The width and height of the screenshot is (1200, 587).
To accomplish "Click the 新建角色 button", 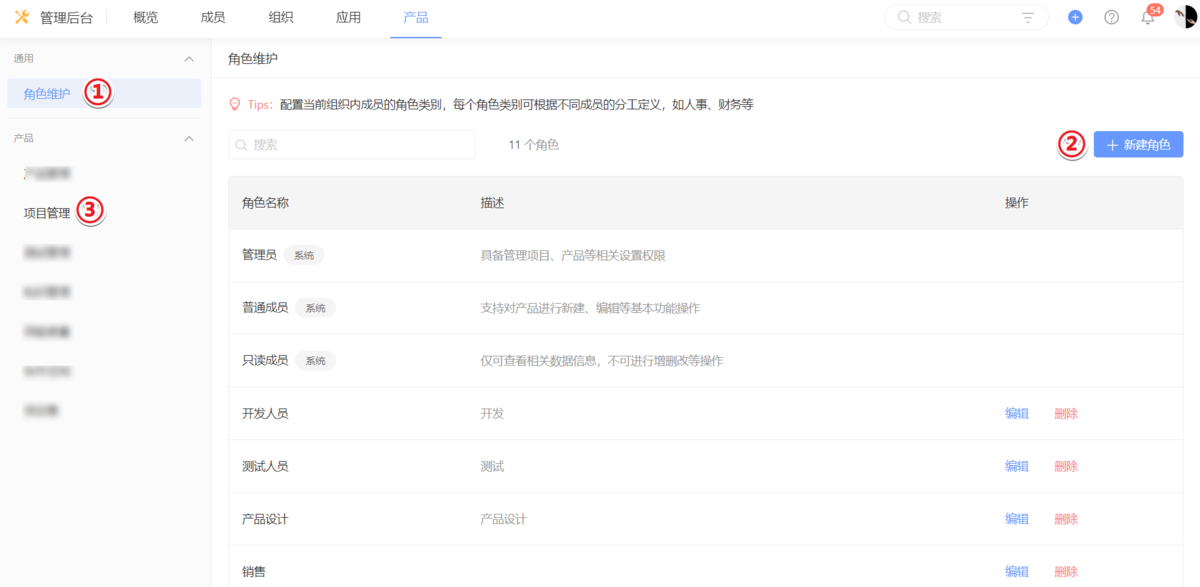I will pyautogui.click(x=1138, y=144).
